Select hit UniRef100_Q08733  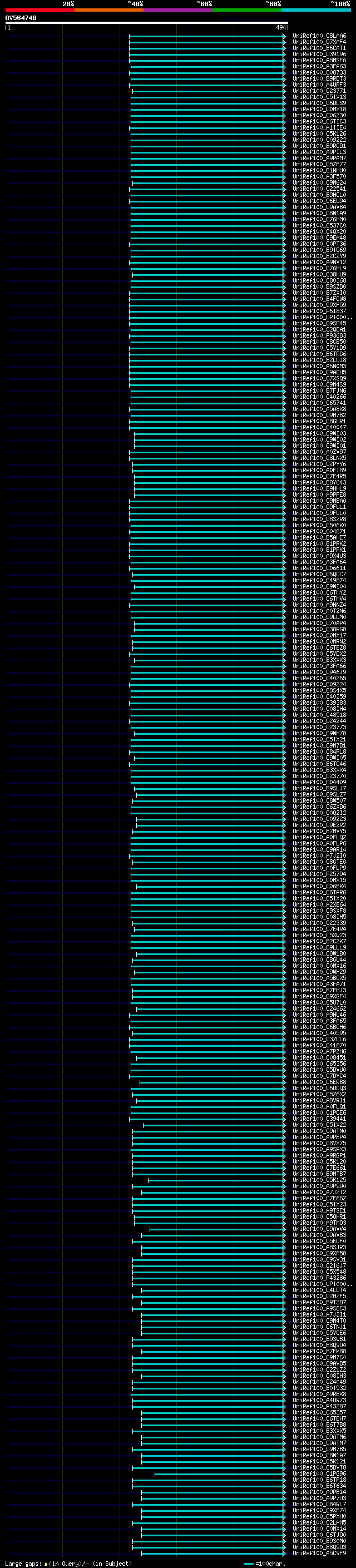(x=319, y=72)
